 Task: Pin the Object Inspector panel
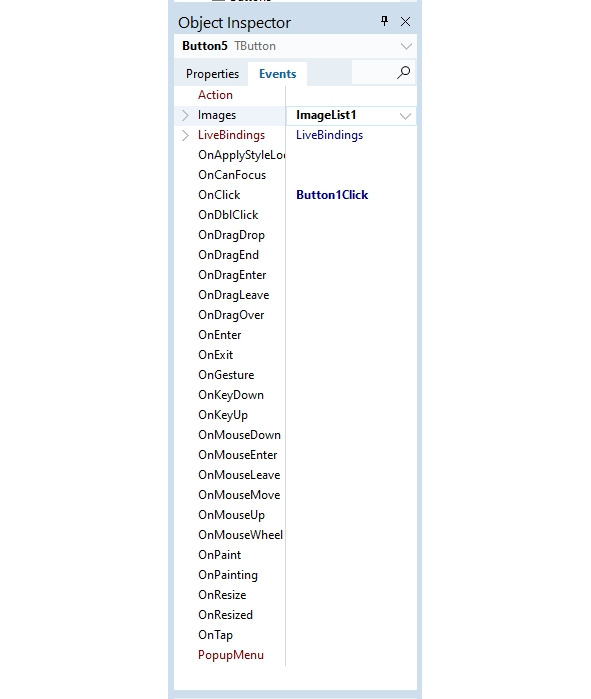[384, 21]
